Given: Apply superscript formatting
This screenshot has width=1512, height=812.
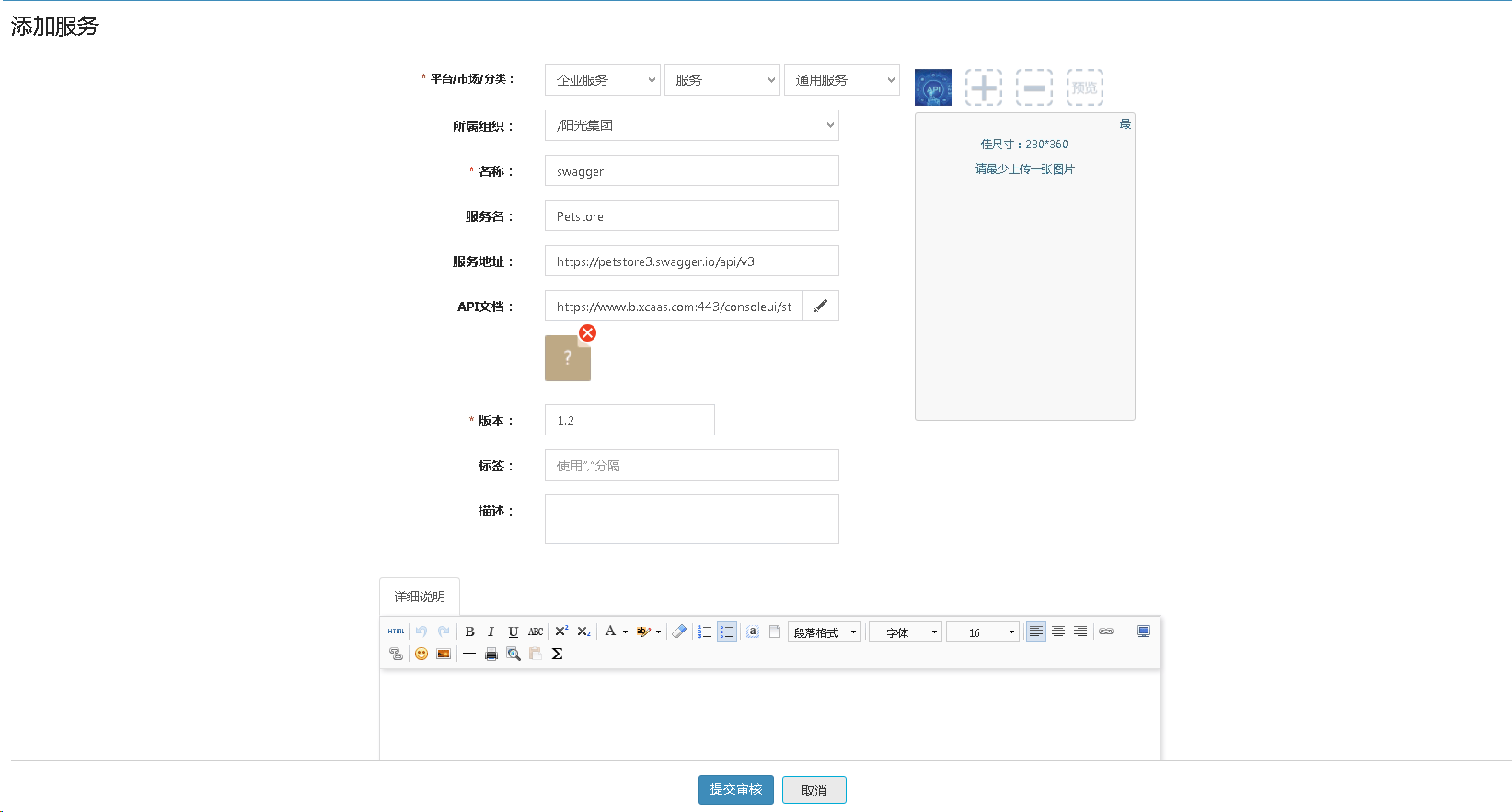Looking at the screenshot, I should [561, 632].
